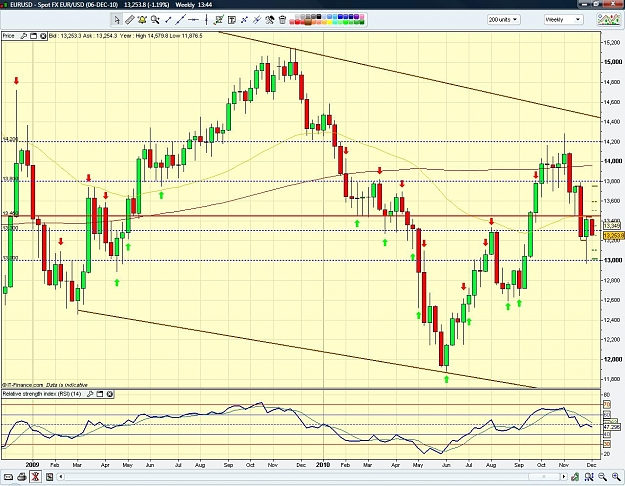Screen dimensions: 625x486
Task: Click the RSI value tag 47.296
Action: (611, 426)
